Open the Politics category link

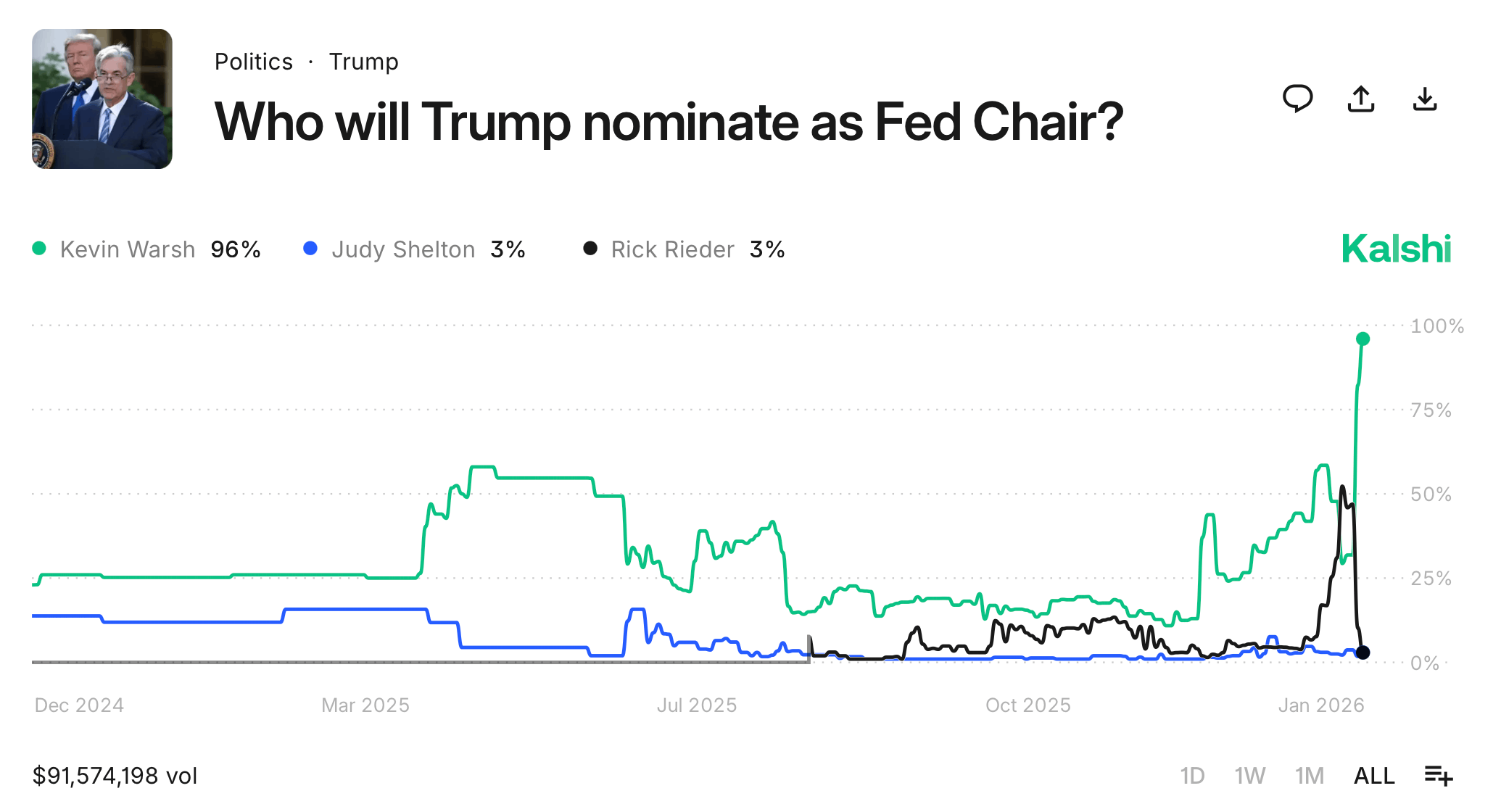click(x=254, y=62)
